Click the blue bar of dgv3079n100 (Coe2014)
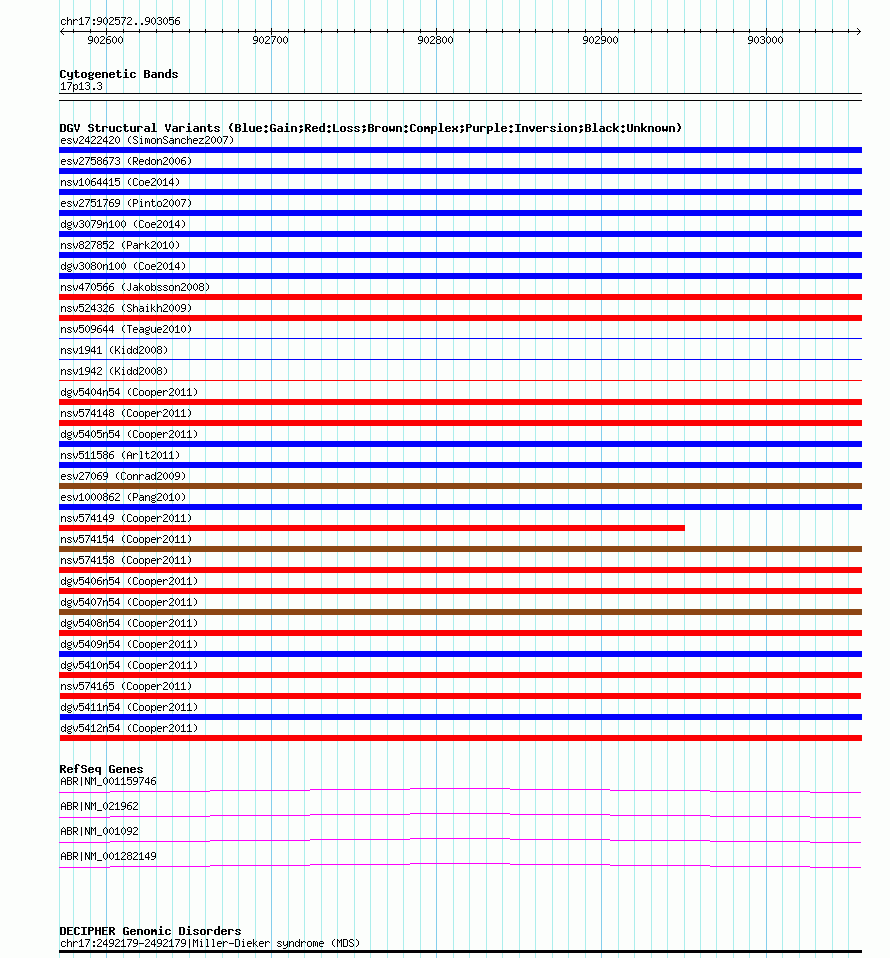Image resolution: width=890 pixels, height=958 pixels. pos(461,234)
